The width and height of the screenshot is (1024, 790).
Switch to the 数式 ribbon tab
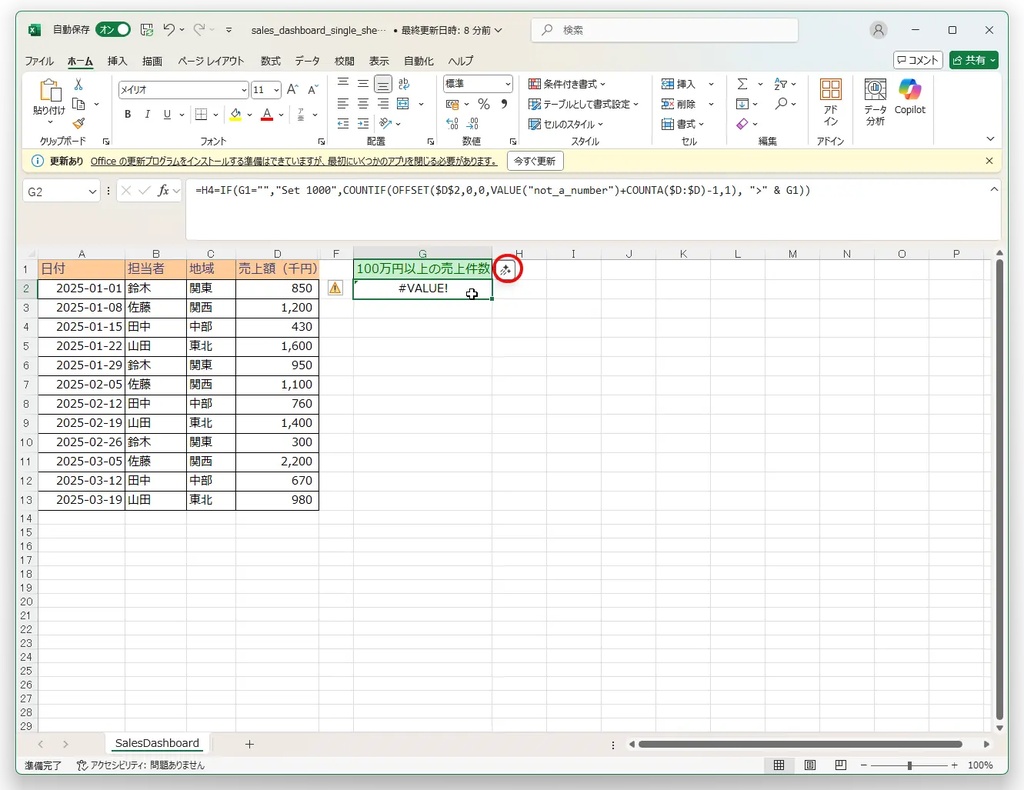[x=270, y=61]
